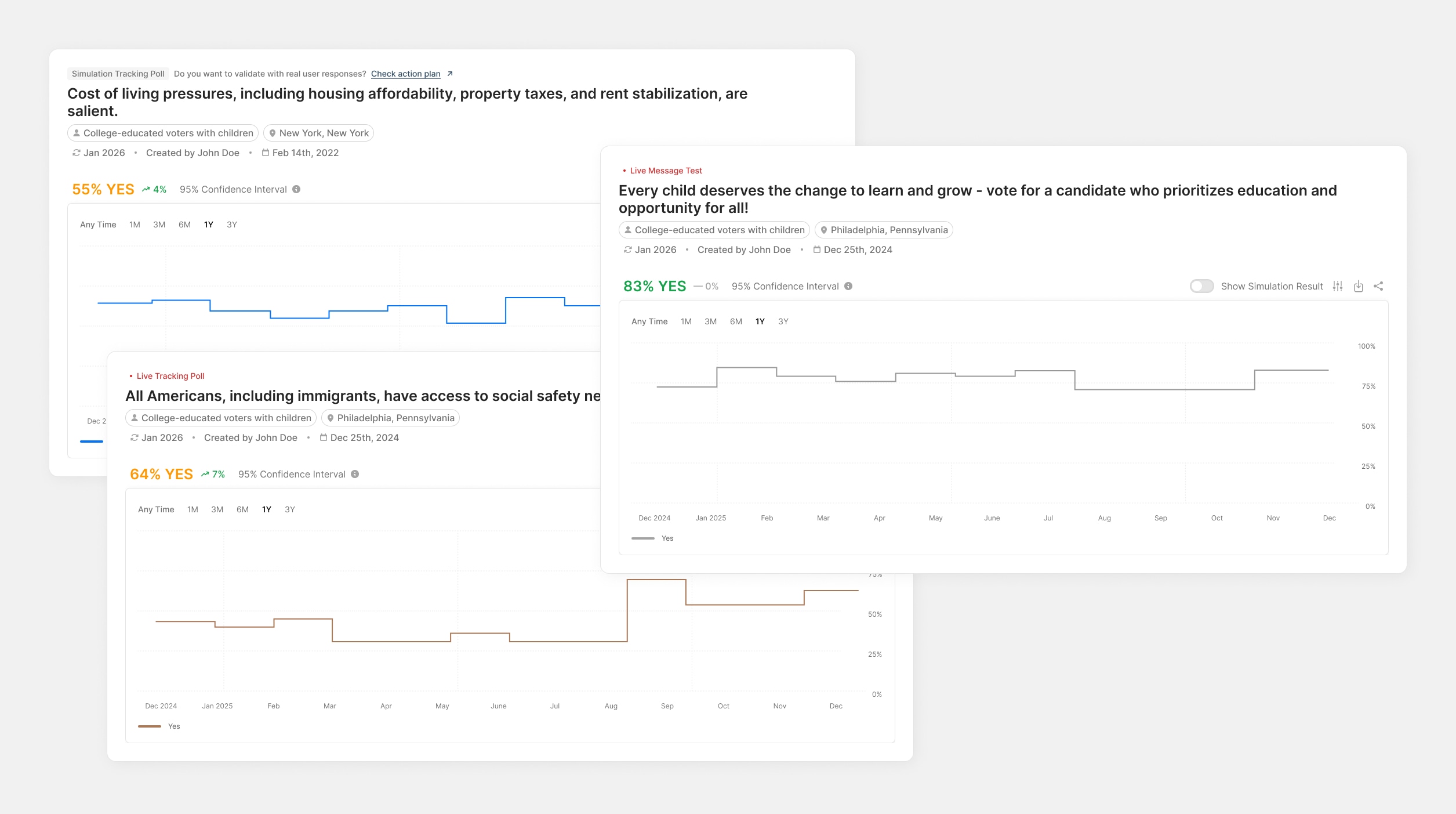Select 6M range in Cost of living chart
This screenshot has width=1456, height=814.
pos(184,225)
